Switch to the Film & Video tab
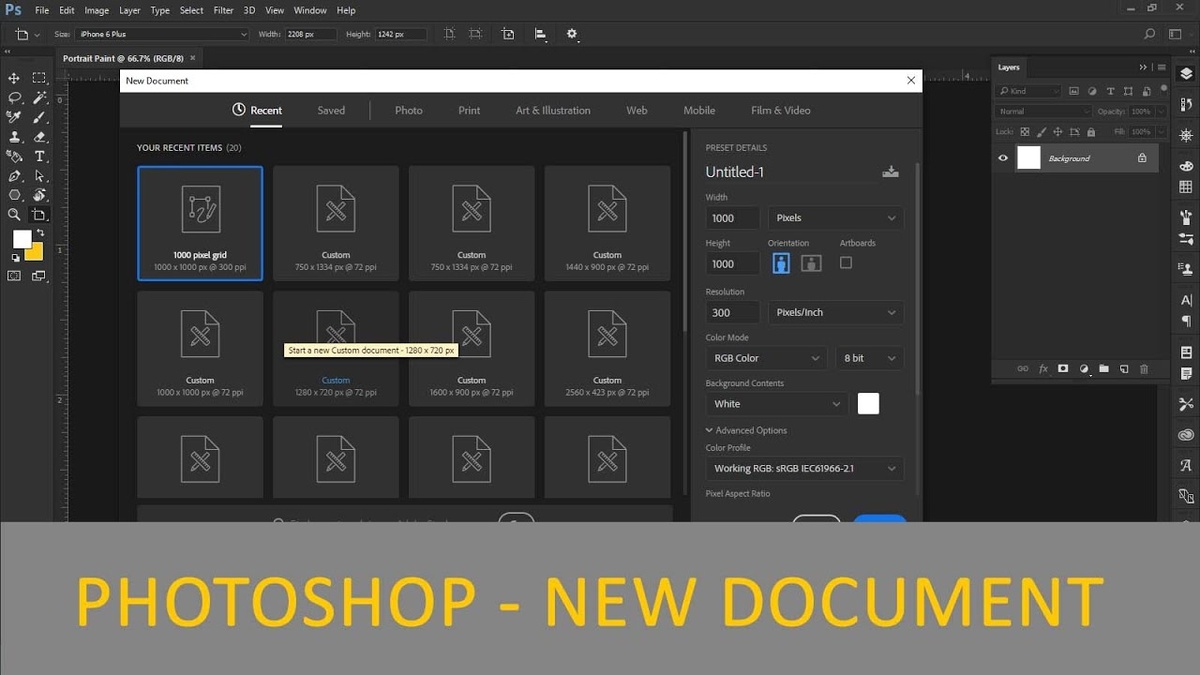The width and height of the screenshot is (1200, 675). pyautogui.click(x=781, y=110)
